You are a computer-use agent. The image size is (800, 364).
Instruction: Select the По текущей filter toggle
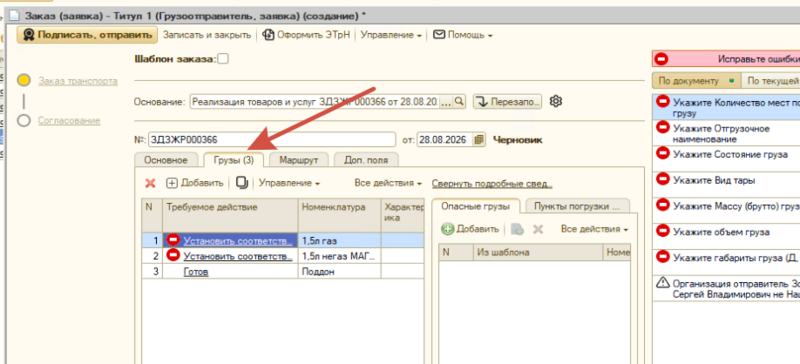[x=770, y=81]
